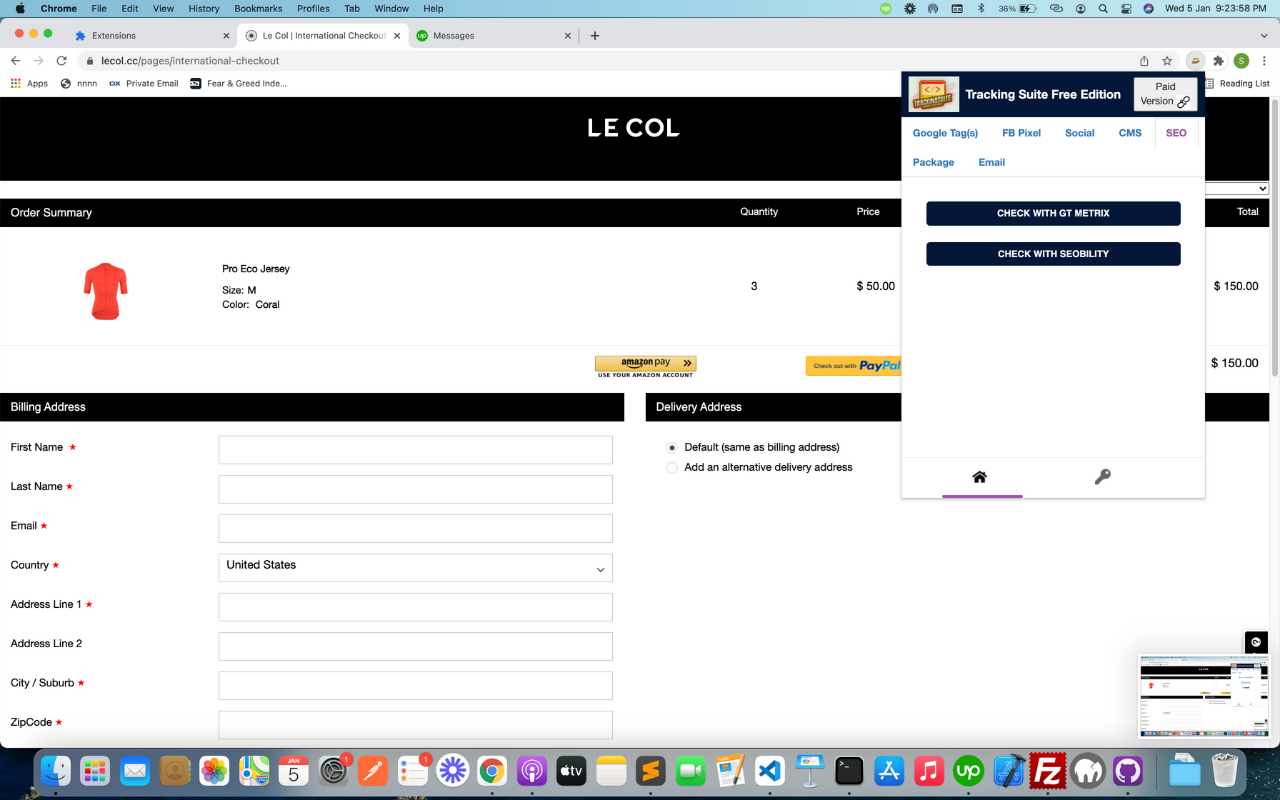Click the City / Suburb field
Viewport: 1280px width, 800px height.
(415, 685)
